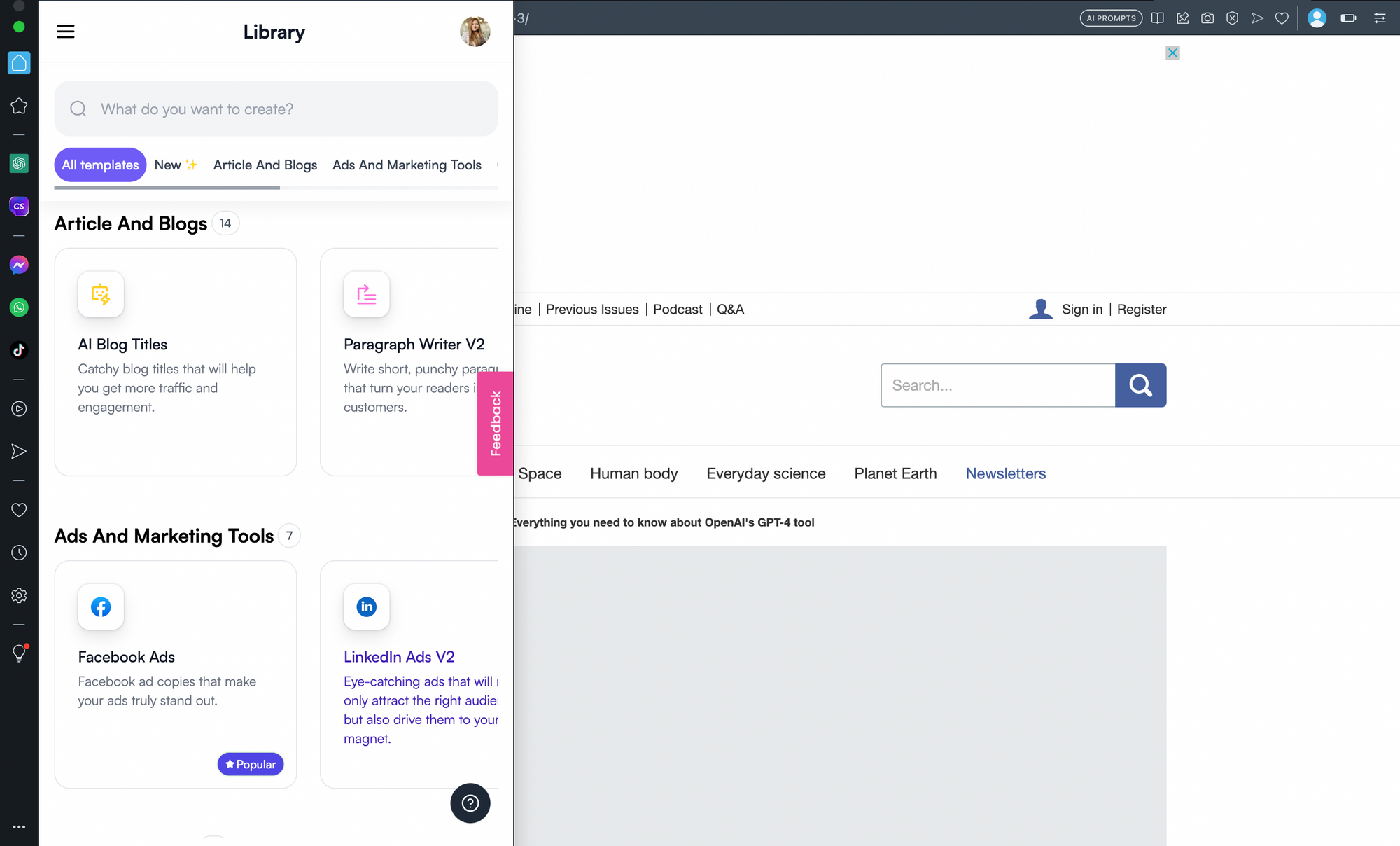Check the battery indicator in the toolbar

tap(1348, 18)
